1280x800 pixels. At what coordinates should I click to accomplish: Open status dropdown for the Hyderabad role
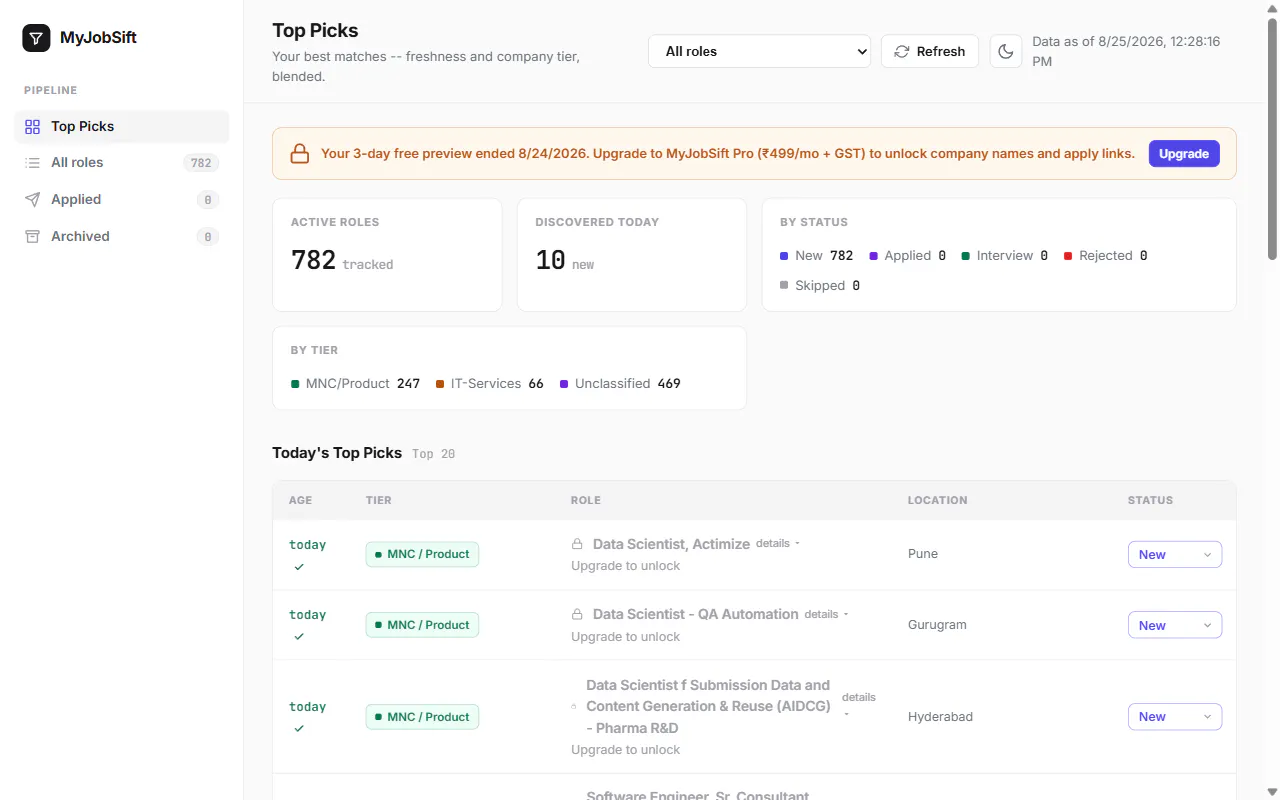point(1175,717)
